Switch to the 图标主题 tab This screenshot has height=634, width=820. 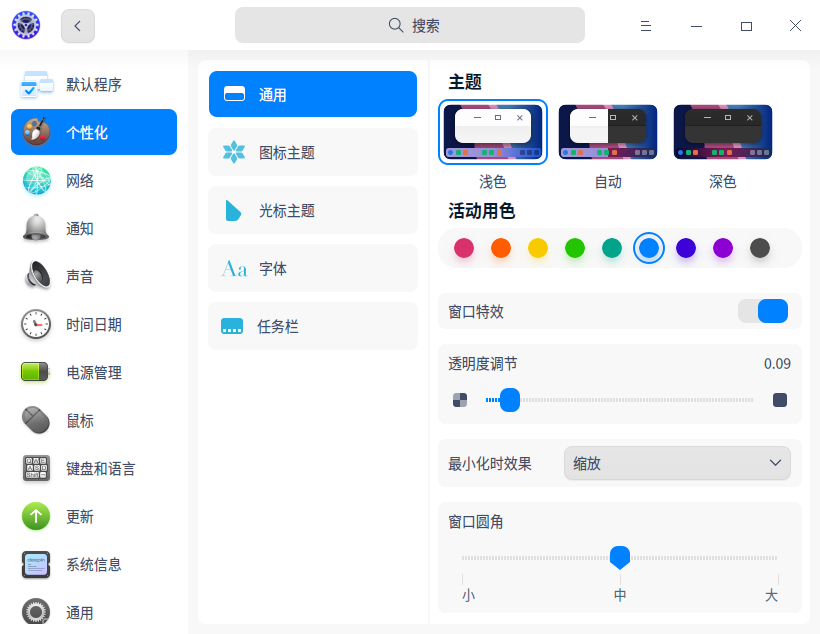point(312,152)
